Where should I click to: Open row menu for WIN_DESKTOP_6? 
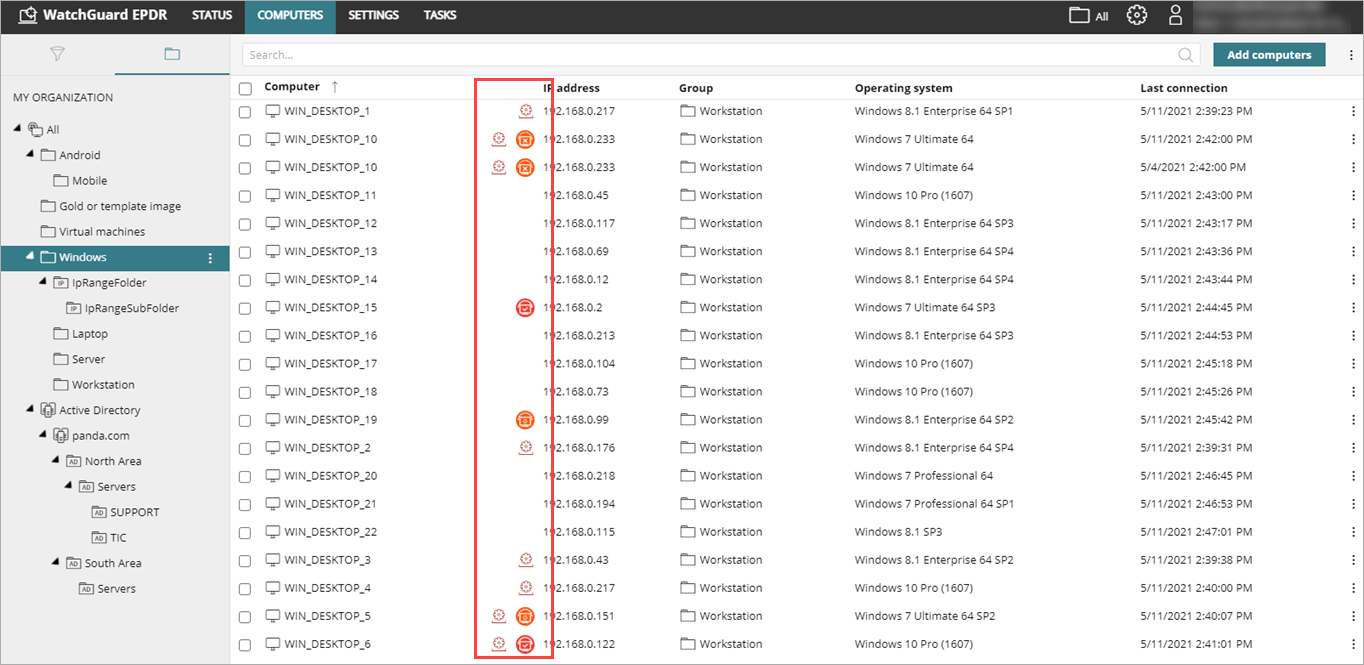1355,643
